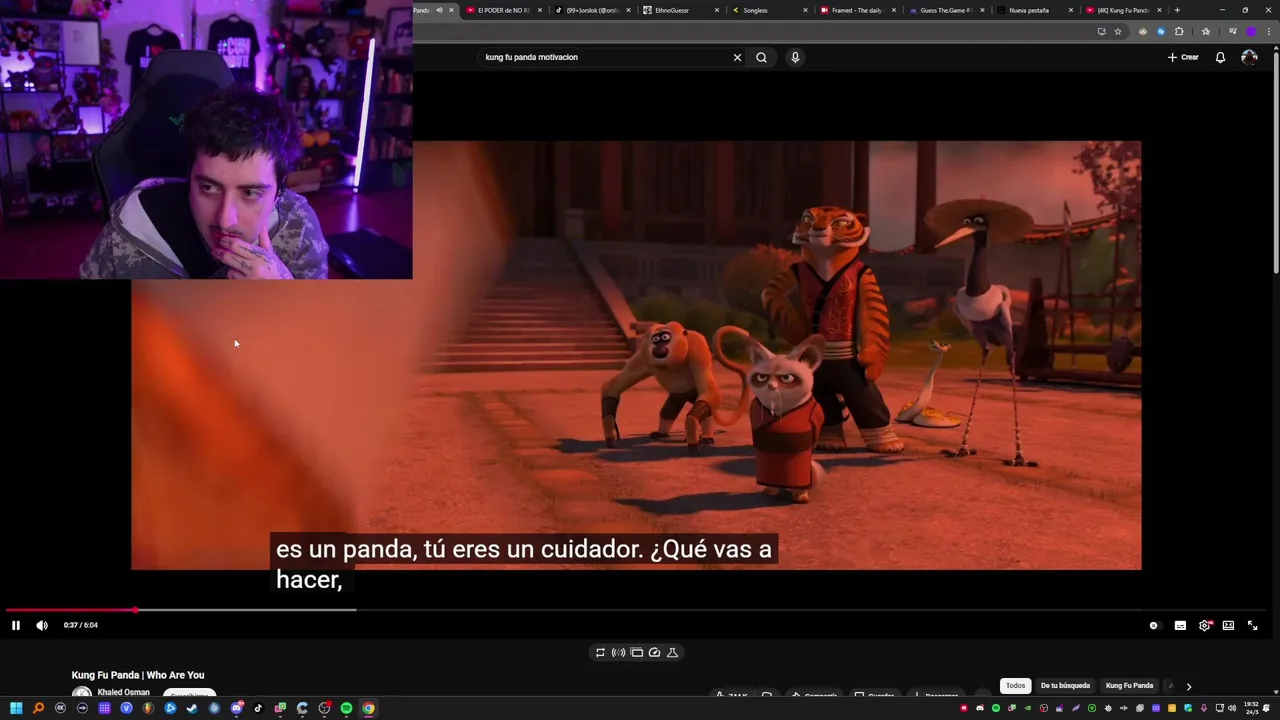The width and height of the screenshot is (1280, 720).
Task: Toggle subtitles with the captions button
Action: click(x=1180, y=625)
